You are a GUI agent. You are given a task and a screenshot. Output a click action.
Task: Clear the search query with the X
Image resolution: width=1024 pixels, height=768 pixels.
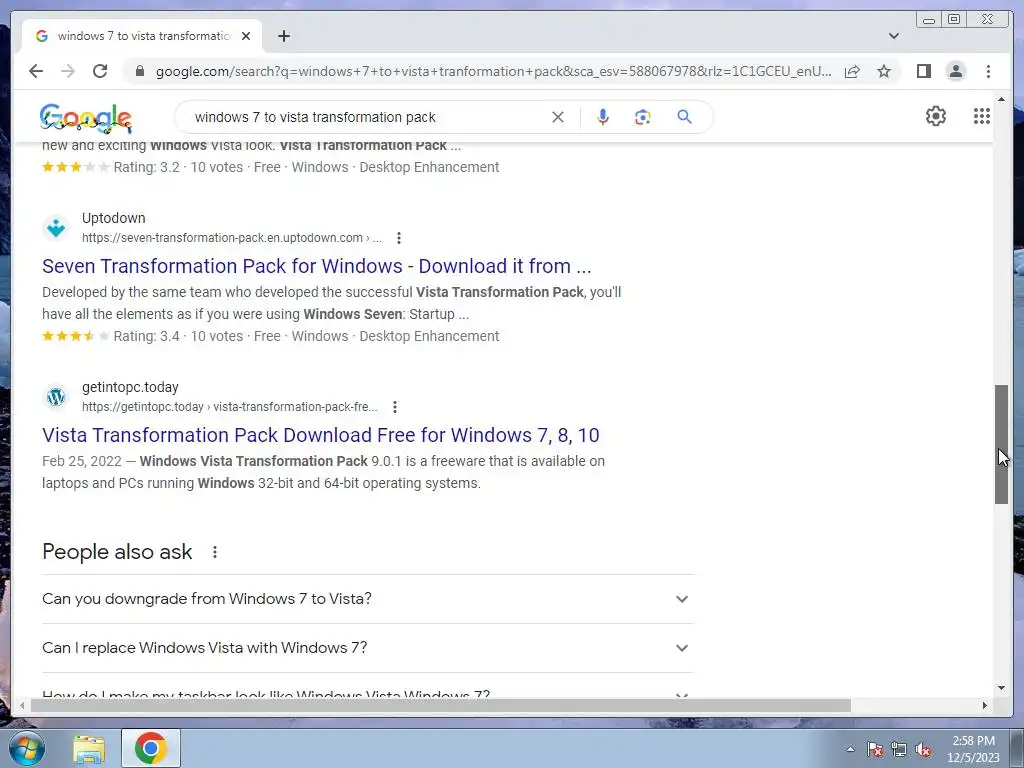558,117
